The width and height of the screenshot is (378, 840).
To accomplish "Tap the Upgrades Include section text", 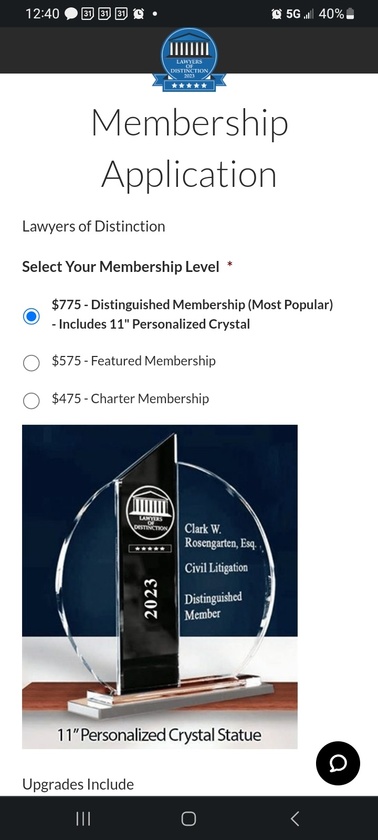I will click(x=78, y=784).
